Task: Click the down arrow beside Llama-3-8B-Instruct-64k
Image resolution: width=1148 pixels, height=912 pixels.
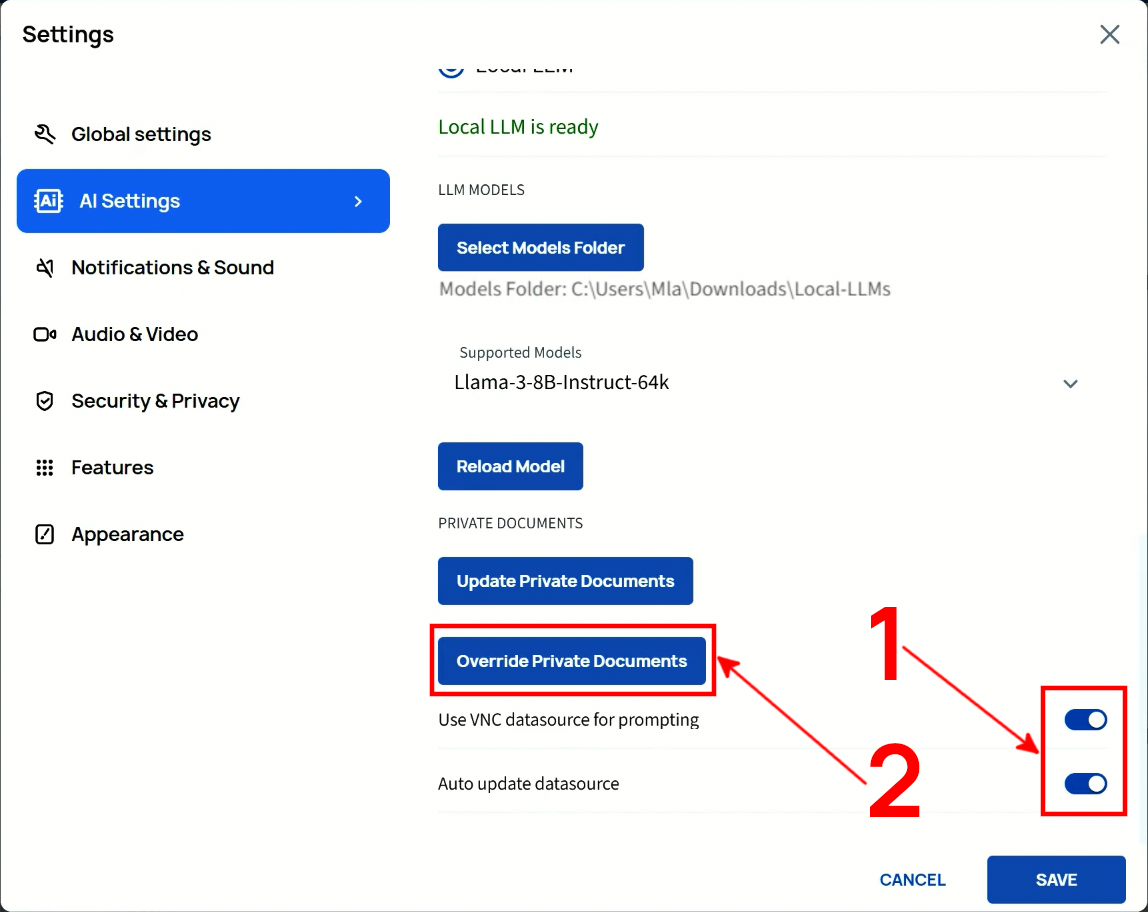Action: tap(1070, 384)
